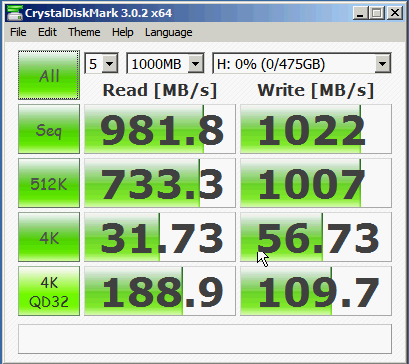The width and height of the screenshot is (409, 364).
Task: Click the Read [MB/s] column header
Action: point(160,90)
